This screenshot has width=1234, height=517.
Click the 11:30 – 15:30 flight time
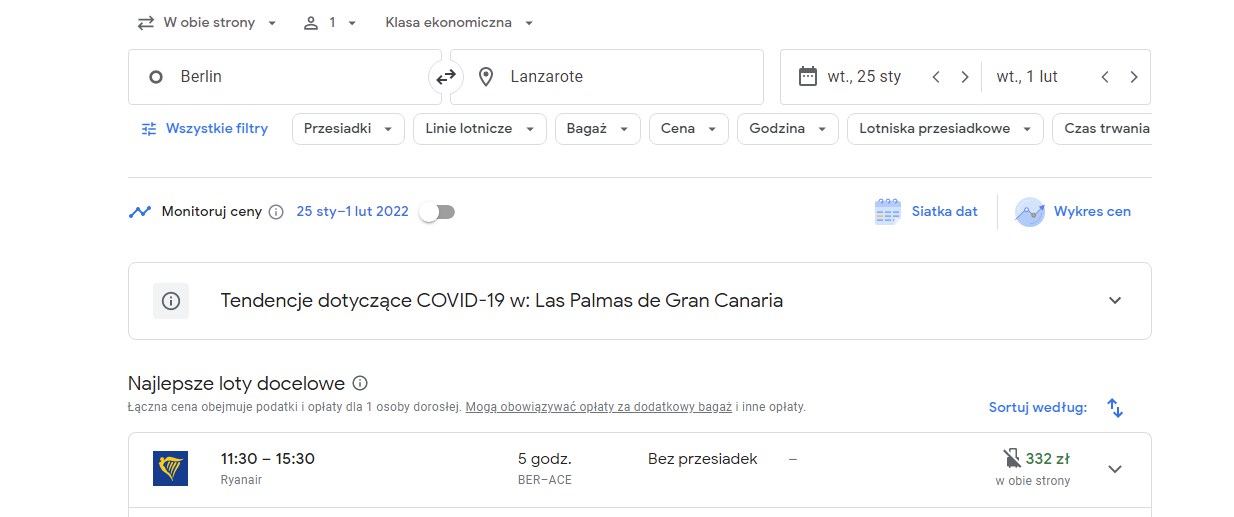click(x=268, y=459)
